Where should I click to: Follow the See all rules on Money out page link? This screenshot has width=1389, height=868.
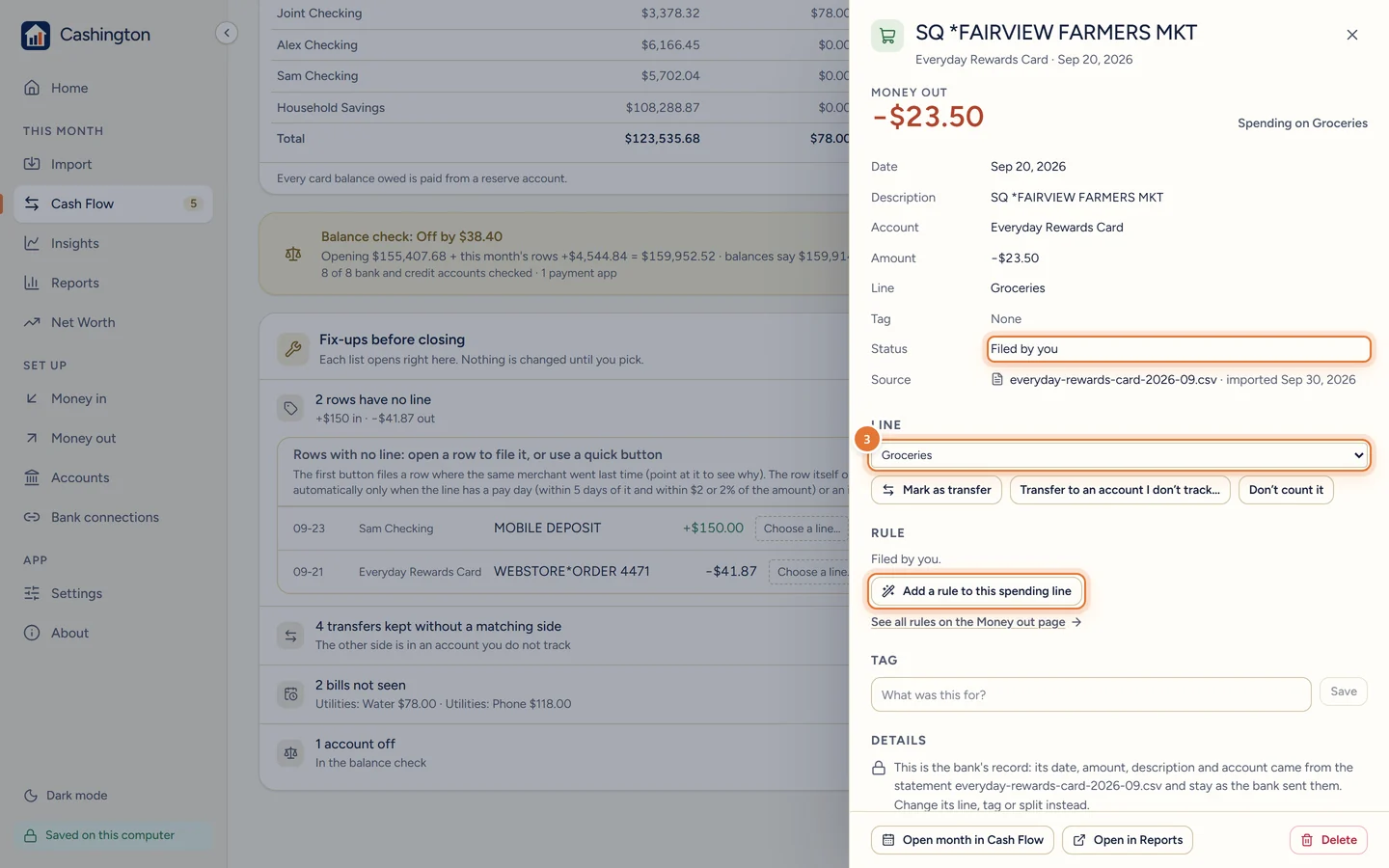click(x=976, y=622)
